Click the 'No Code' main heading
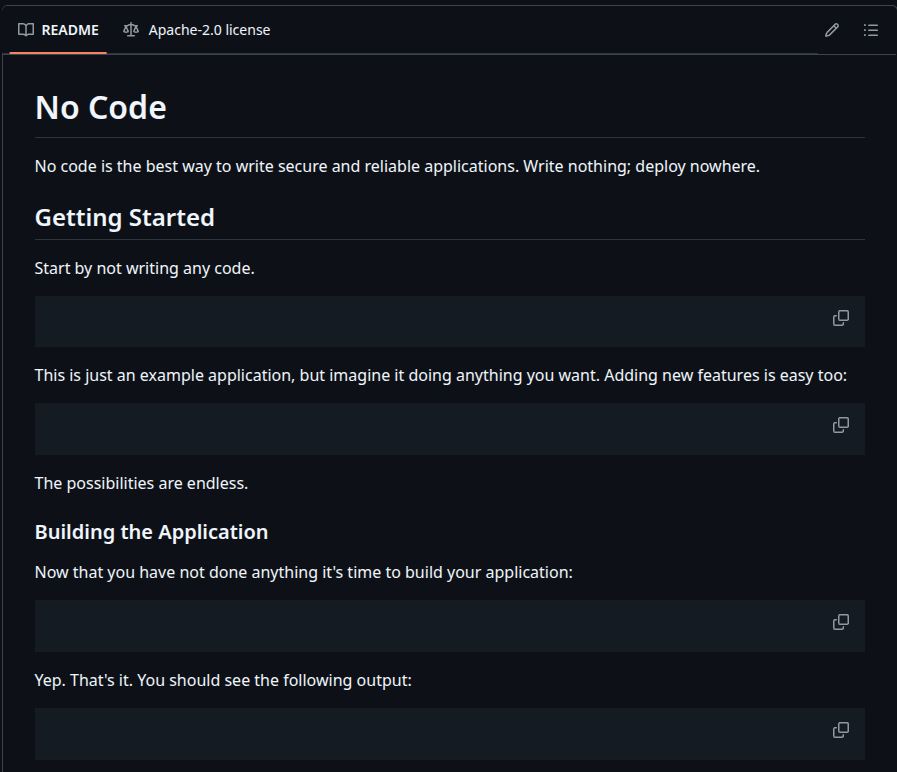 coord(101,108)
